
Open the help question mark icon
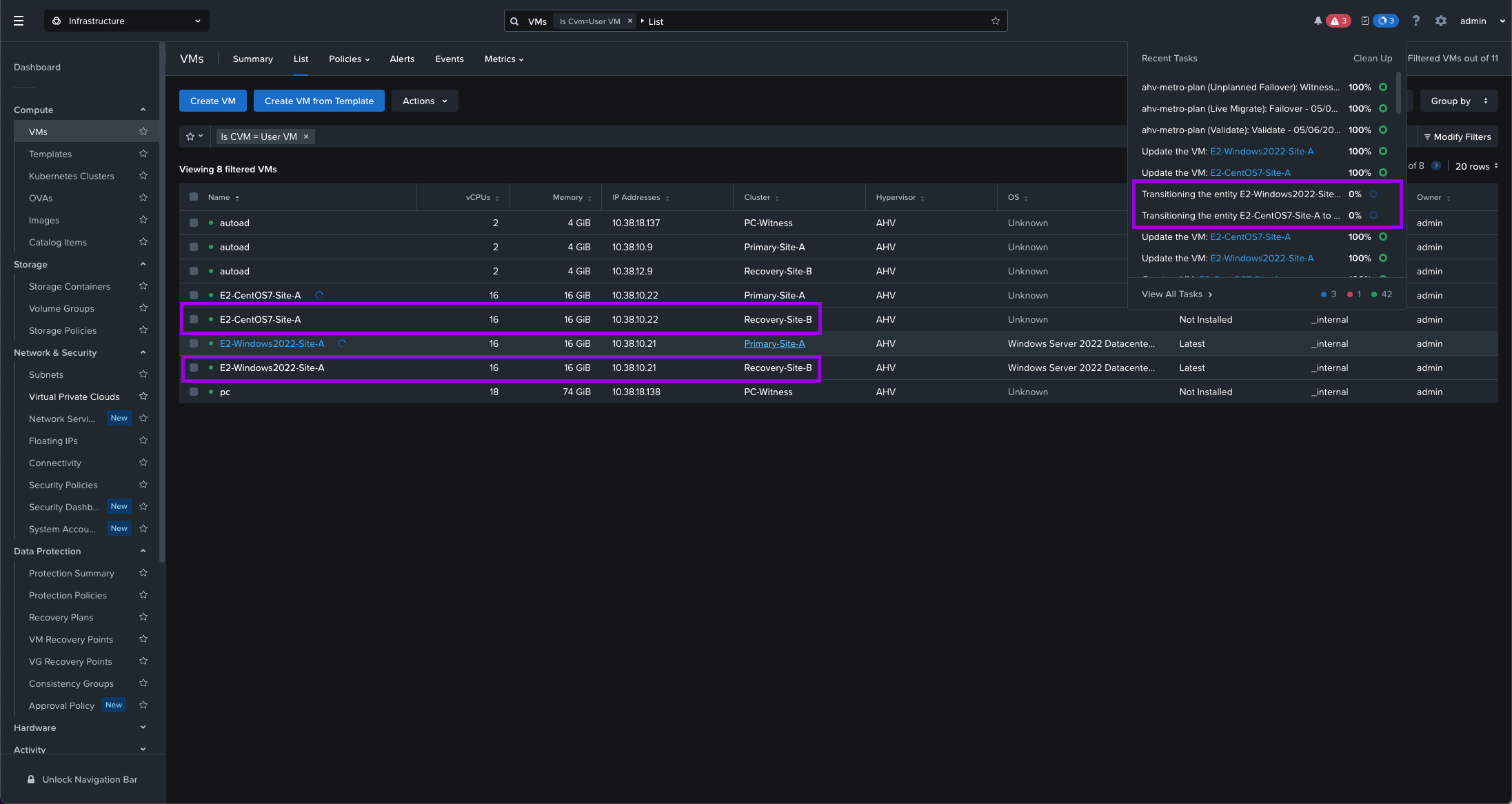click(1415, 21)
